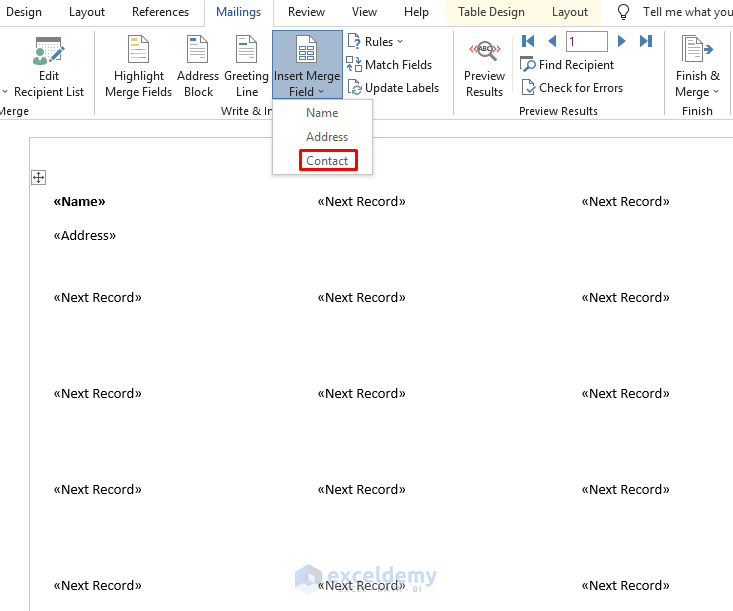Go to previous record
The width and height of the screenshot is (733, 611).
click(552, 41)
